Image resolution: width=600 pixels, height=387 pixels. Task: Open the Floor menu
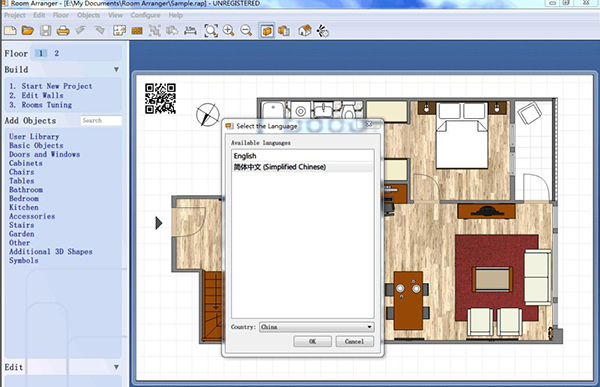coord(61,15)
